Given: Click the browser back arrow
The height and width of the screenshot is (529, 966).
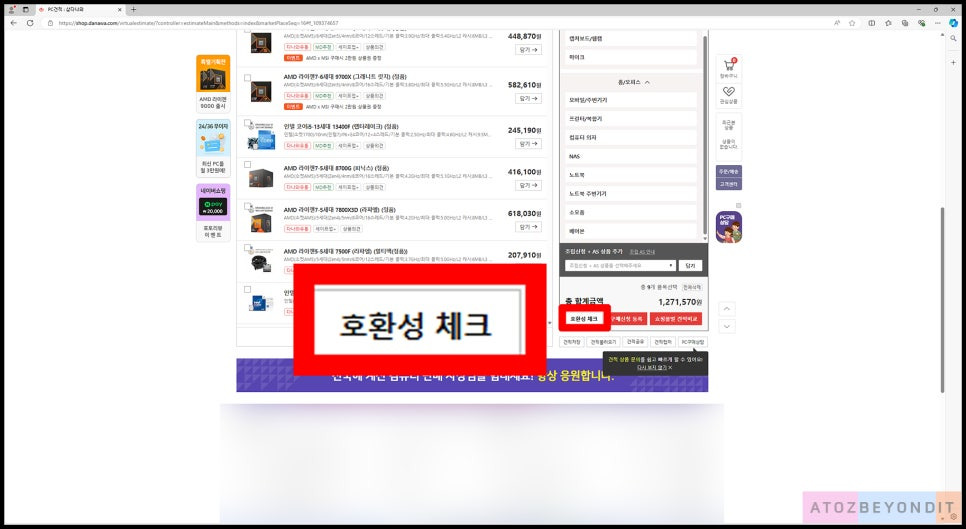Looking at the screenshot, I should [x=14, y=23].
